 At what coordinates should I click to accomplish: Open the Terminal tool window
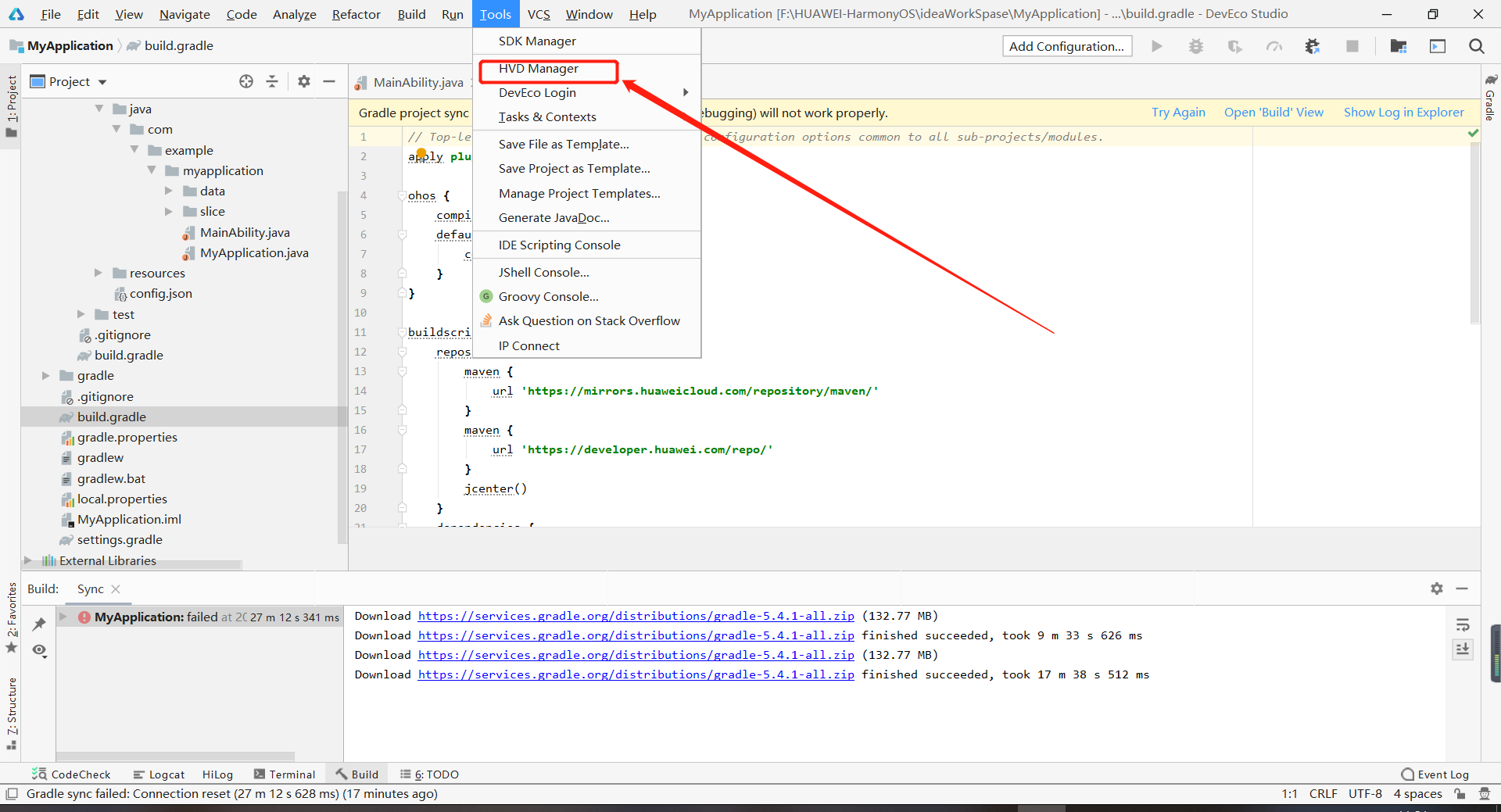click(285, 774)
